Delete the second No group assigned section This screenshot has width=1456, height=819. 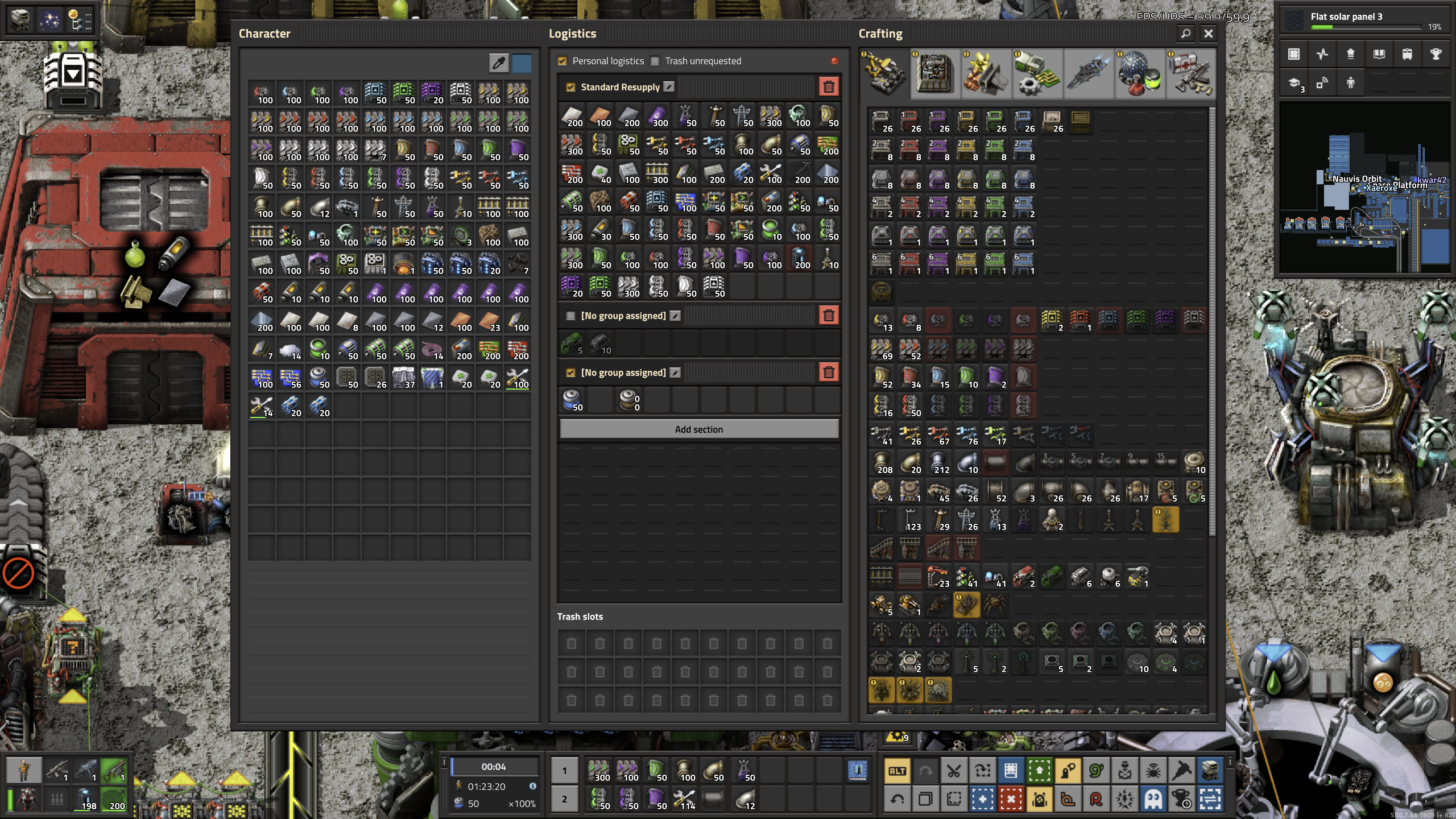[829, 373]
